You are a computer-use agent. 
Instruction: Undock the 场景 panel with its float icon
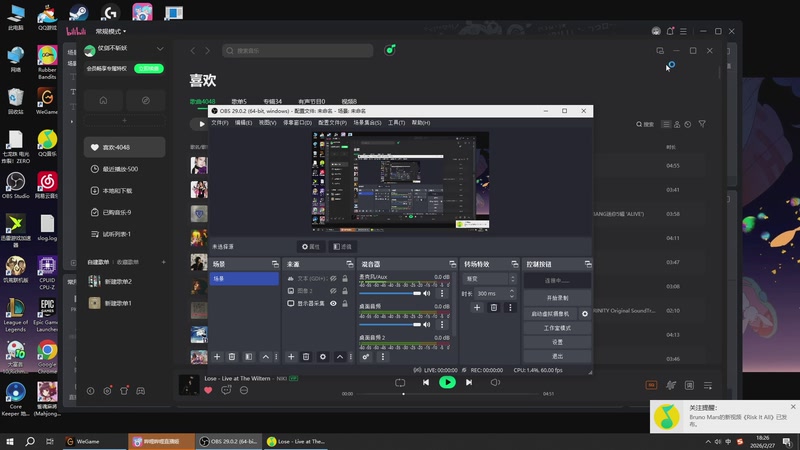(275, 264)
